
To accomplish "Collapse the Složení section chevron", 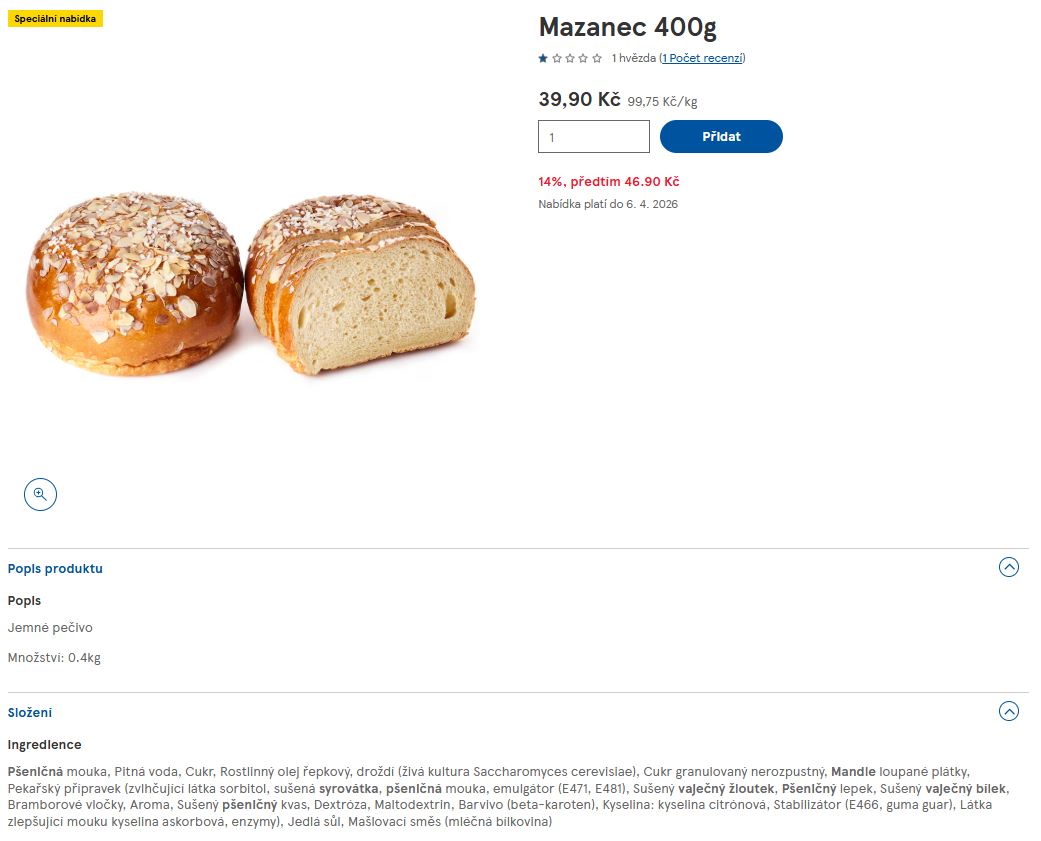I will pyautogui.click(x=1008, y=712).
